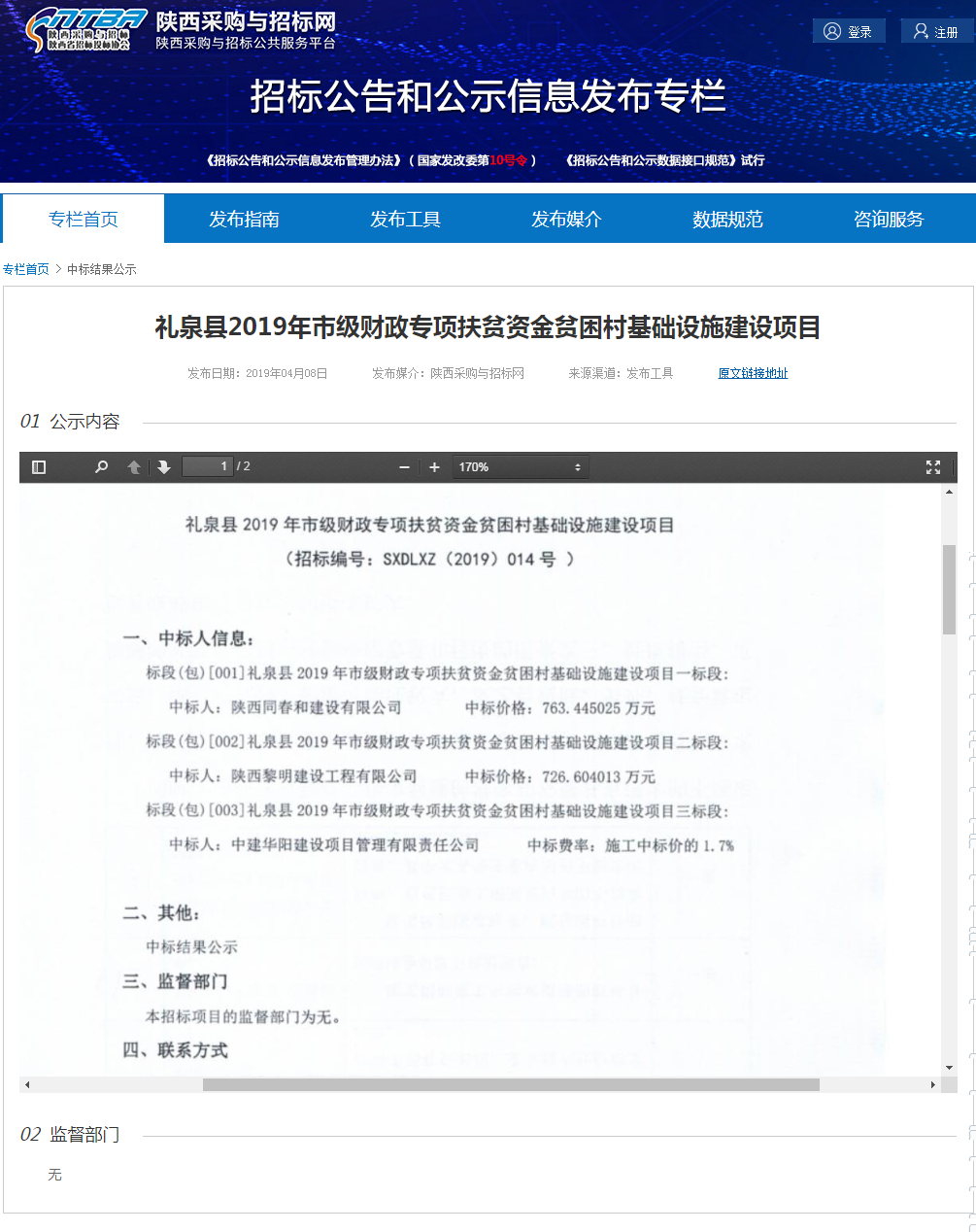Click the 中标结果公示 breadcrumb item
Image resolution: width=976 pixels, height=1232 pixels.
[x=102, y=269]
